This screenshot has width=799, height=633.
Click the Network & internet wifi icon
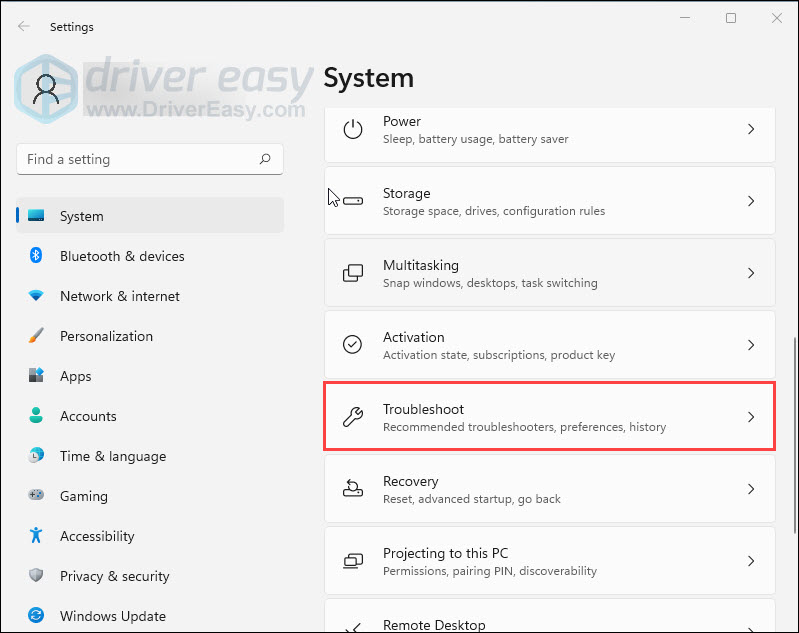tap(36, 296)
